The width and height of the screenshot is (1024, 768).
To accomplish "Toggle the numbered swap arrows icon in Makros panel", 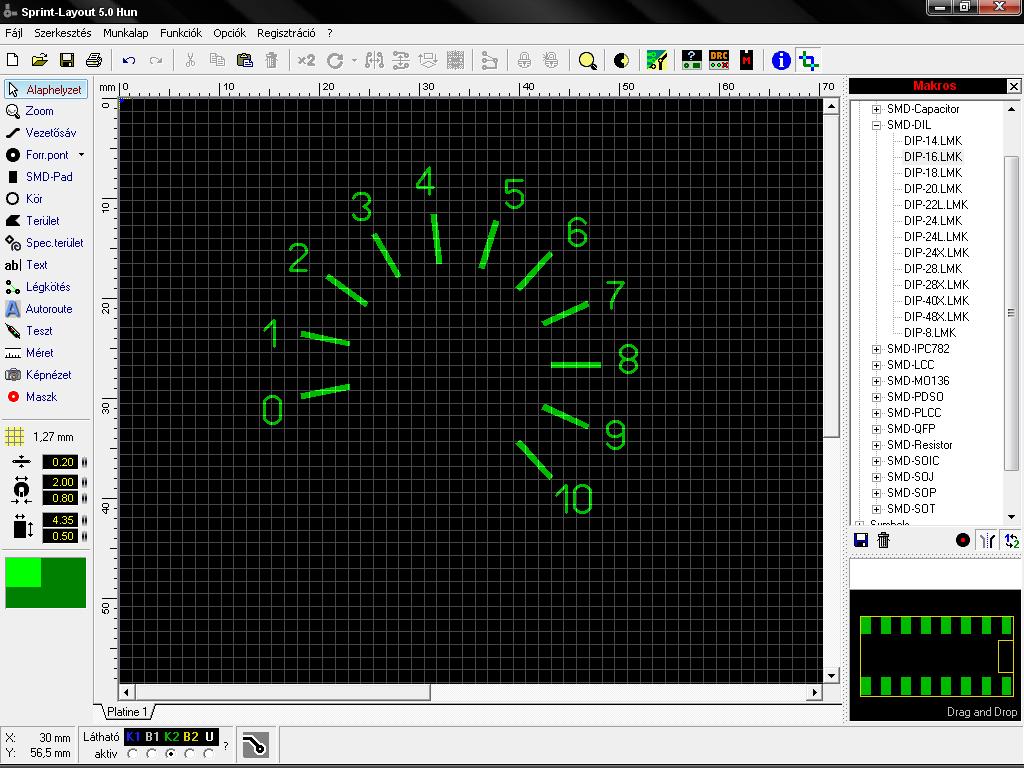I will pyautogui.click(x=1012, y=540).
